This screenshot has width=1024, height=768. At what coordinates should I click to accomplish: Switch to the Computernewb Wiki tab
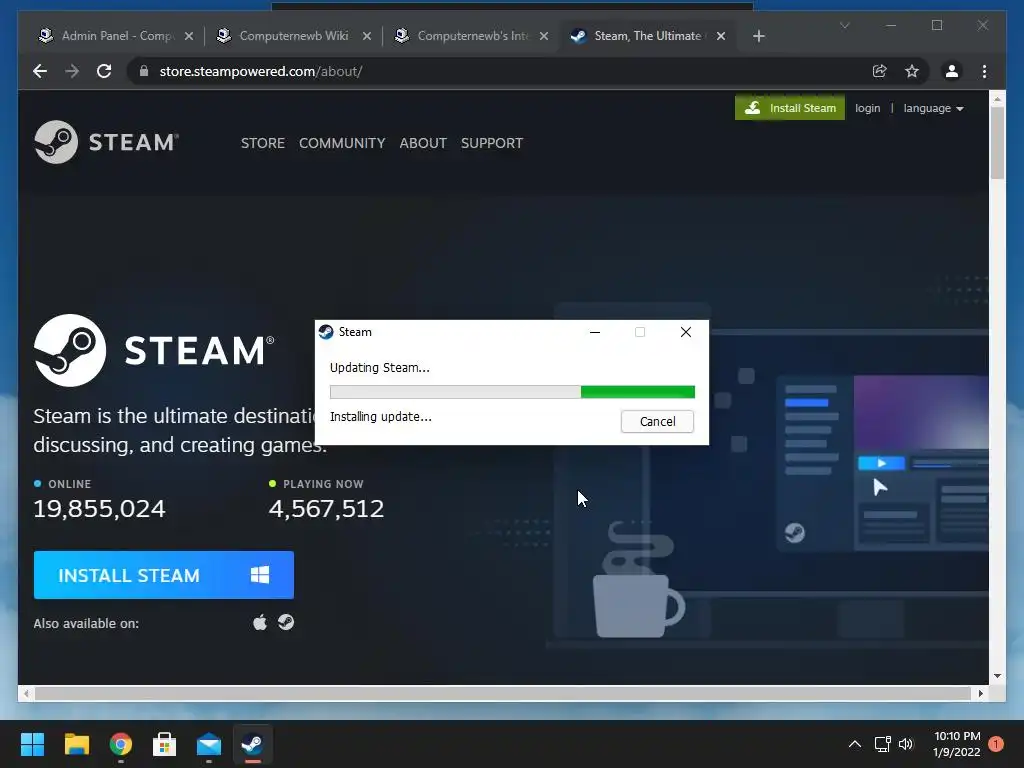pyautogui.click(x=293, y=36)
